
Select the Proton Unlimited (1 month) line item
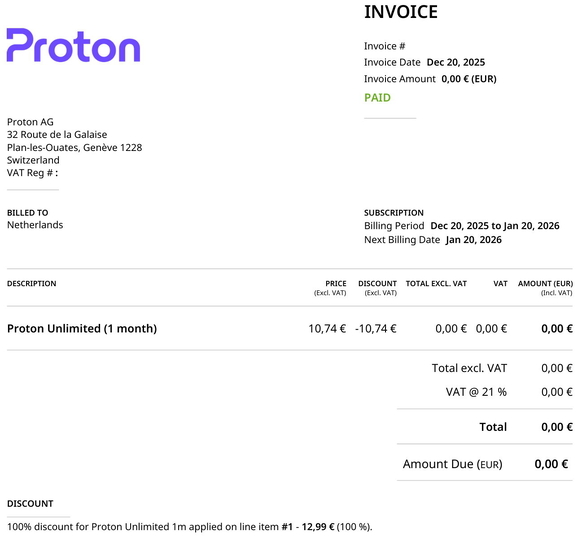[x=82, y=328]
